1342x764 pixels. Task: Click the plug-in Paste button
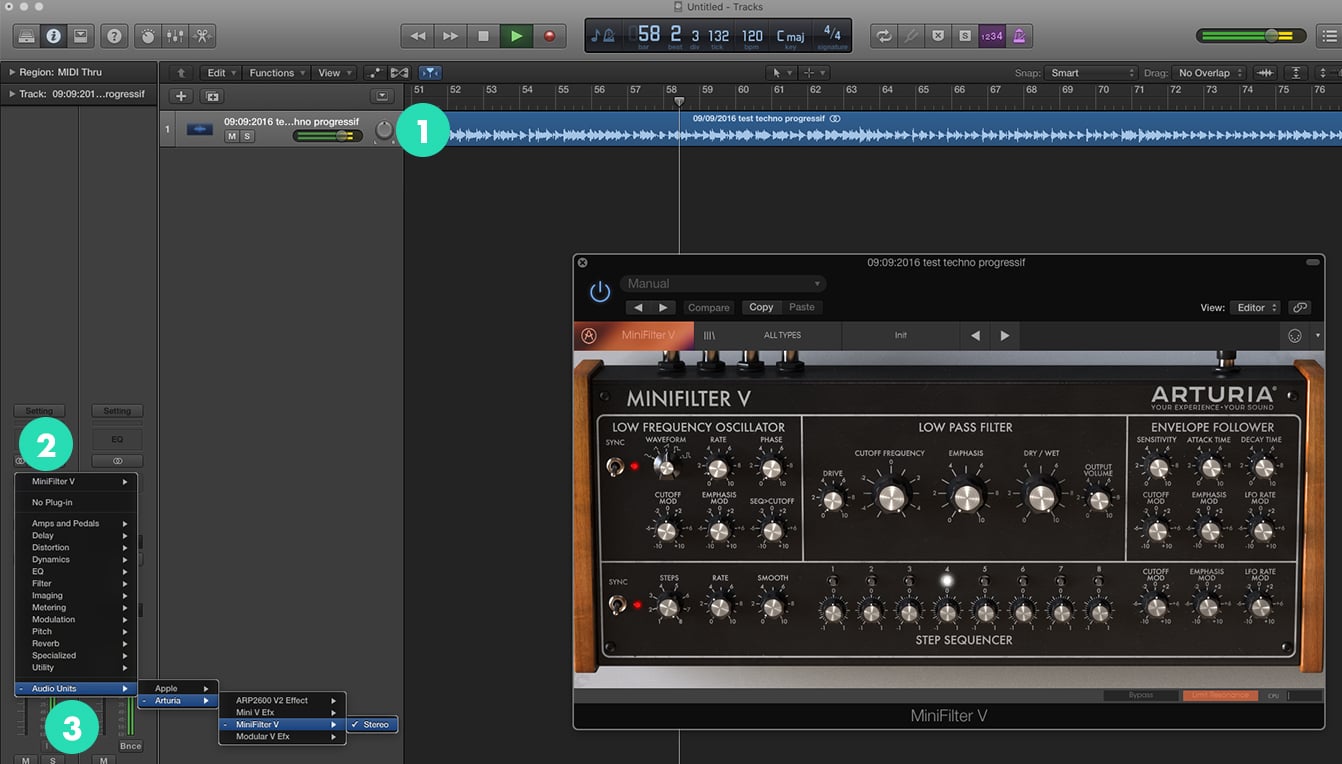(801, 308)
